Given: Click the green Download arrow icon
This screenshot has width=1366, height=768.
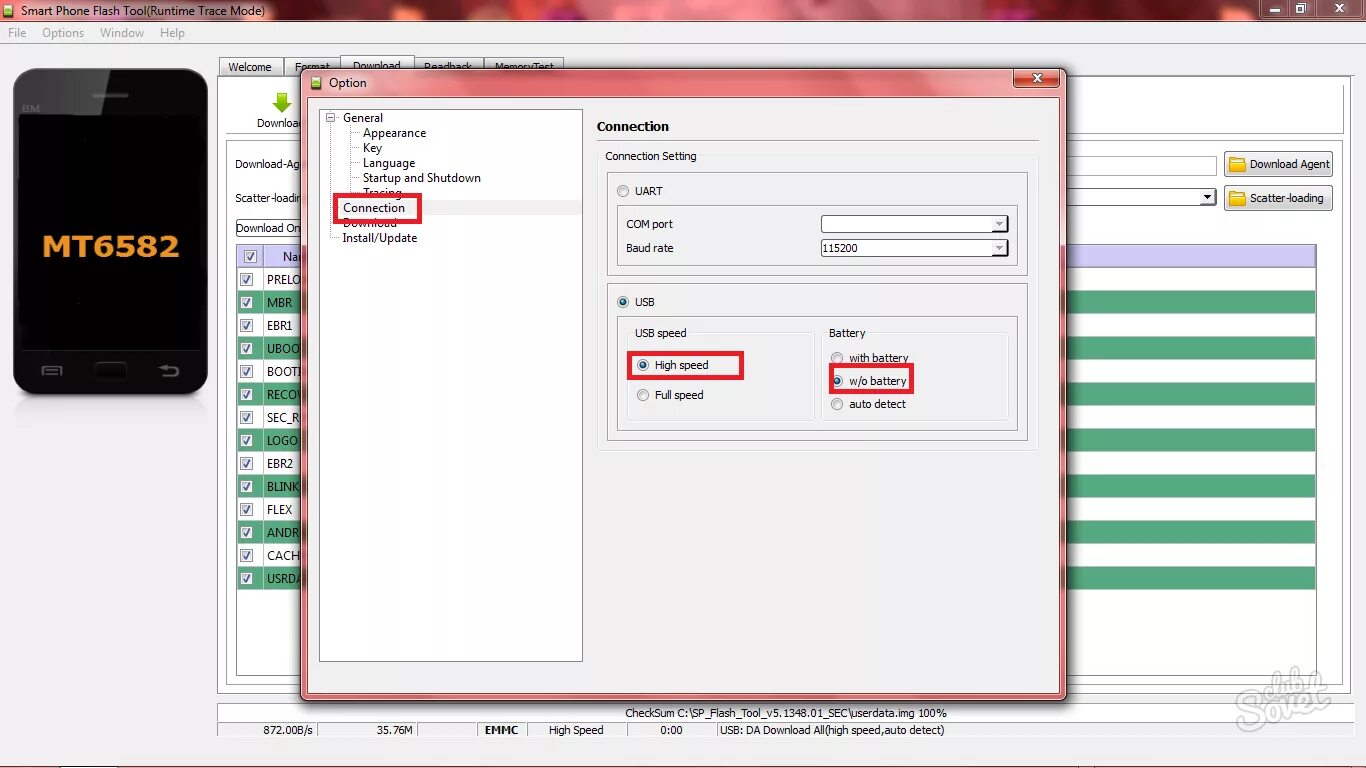Looking at the screenshot, I should click(281, 102).
